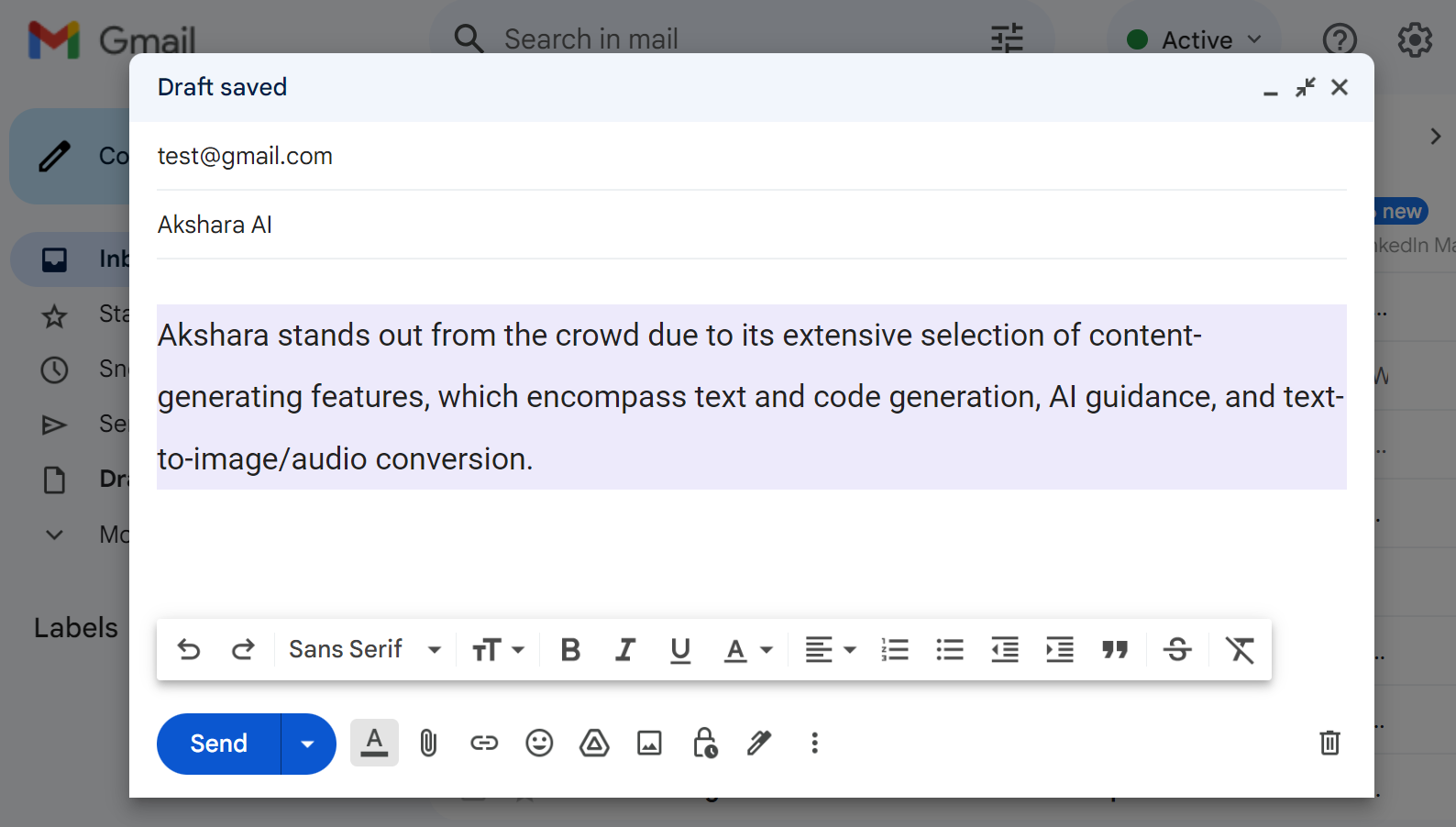Viewport: 1456px width, 827px height.
Task: Expand more send options arrow
Action: click(x=308, y=744)
